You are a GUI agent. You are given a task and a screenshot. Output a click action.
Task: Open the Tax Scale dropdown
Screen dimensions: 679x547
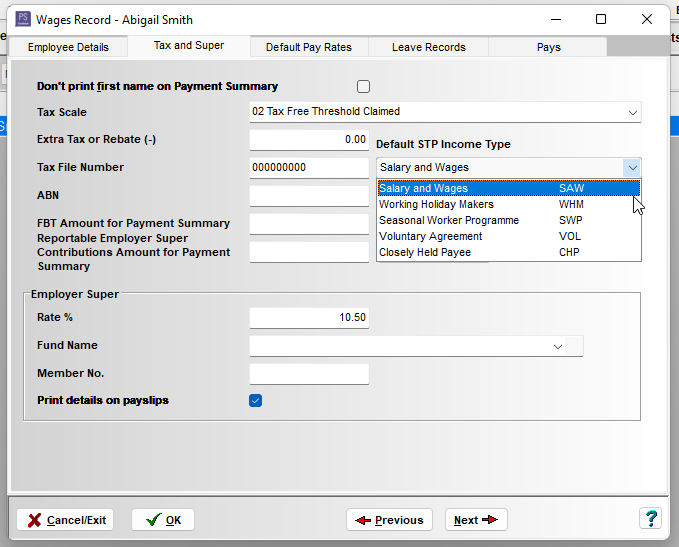[632, 112]
